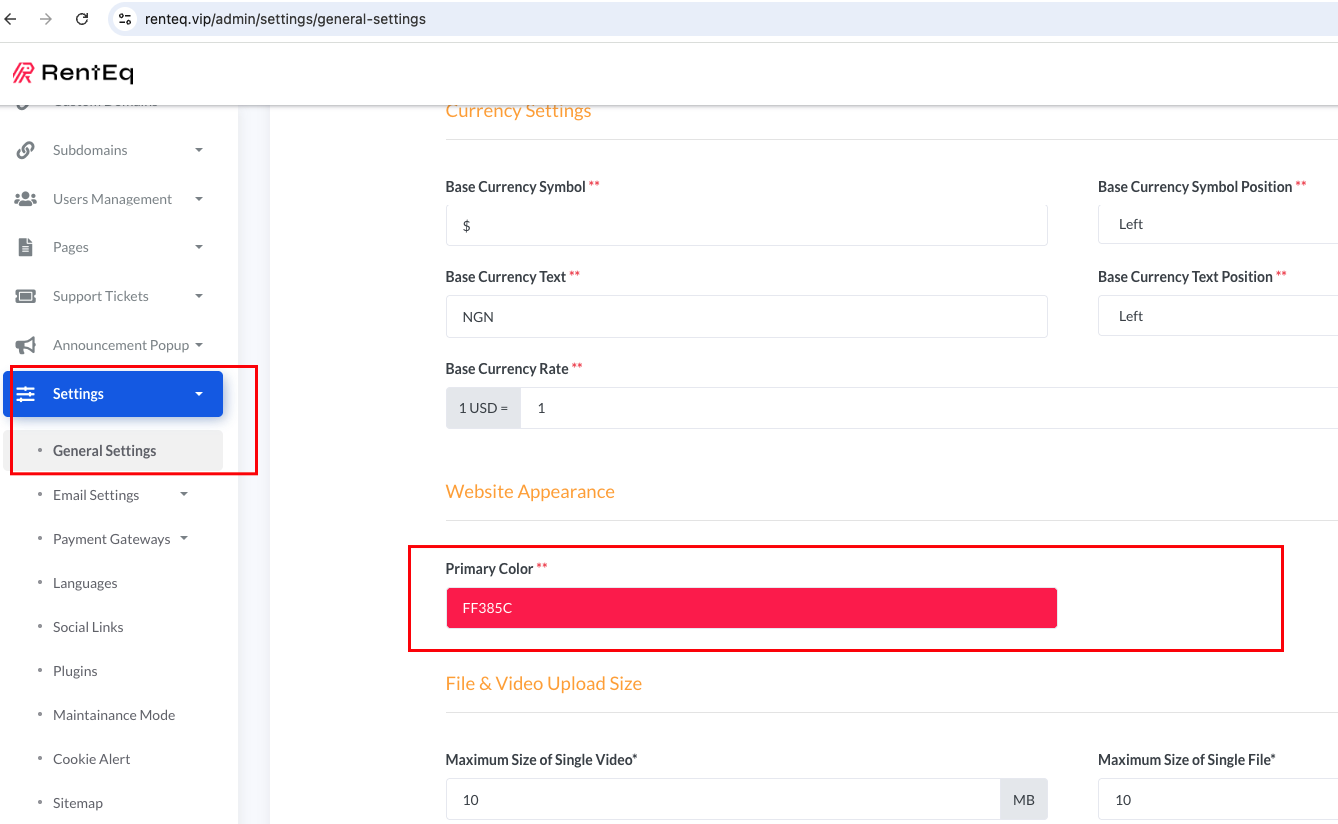The image size is (1338, 824).
Task: Open the Languages settings item
Action: coord(85,583)
